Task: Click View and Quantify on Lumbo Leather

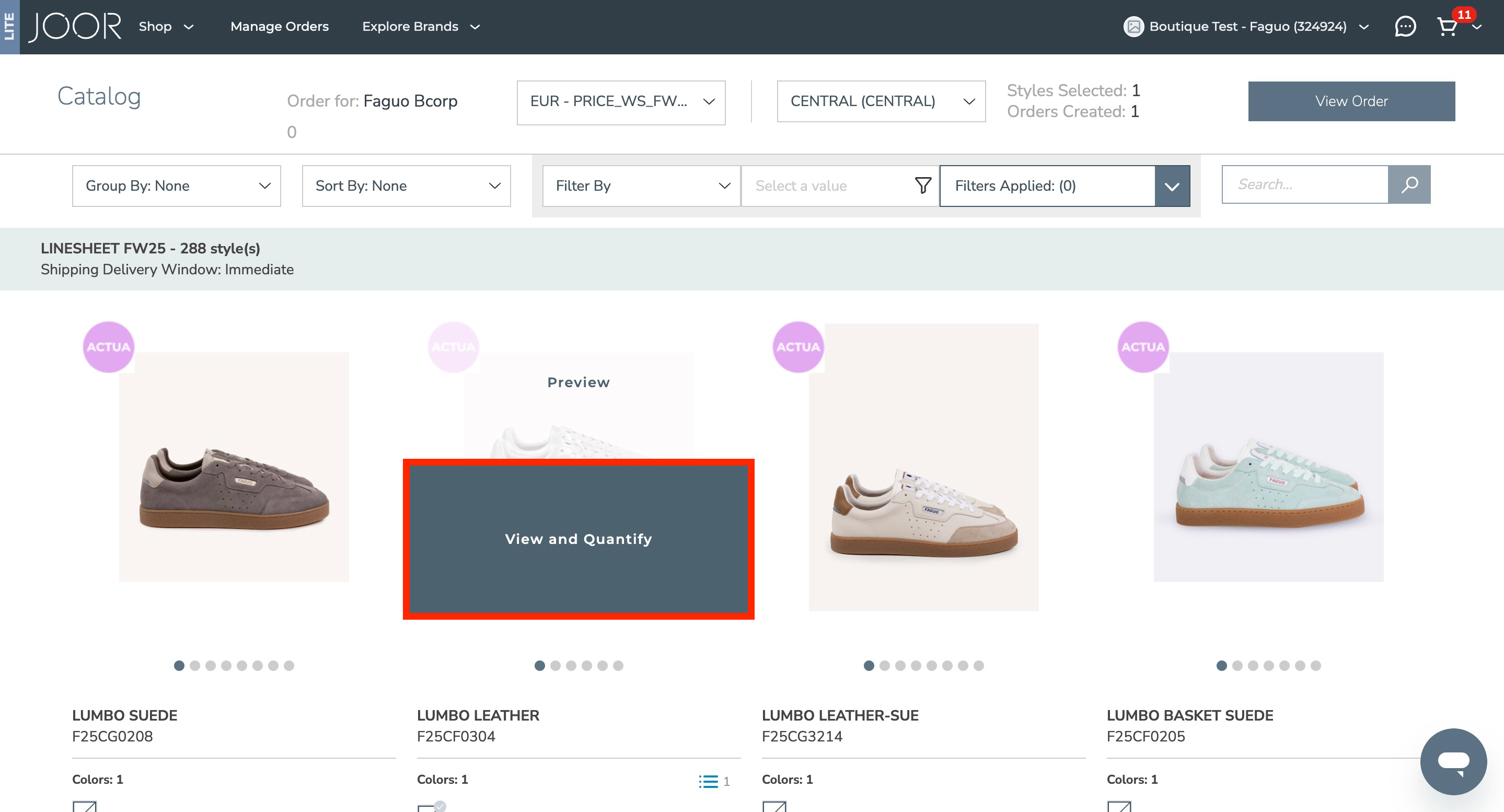Action: point(578,539)
